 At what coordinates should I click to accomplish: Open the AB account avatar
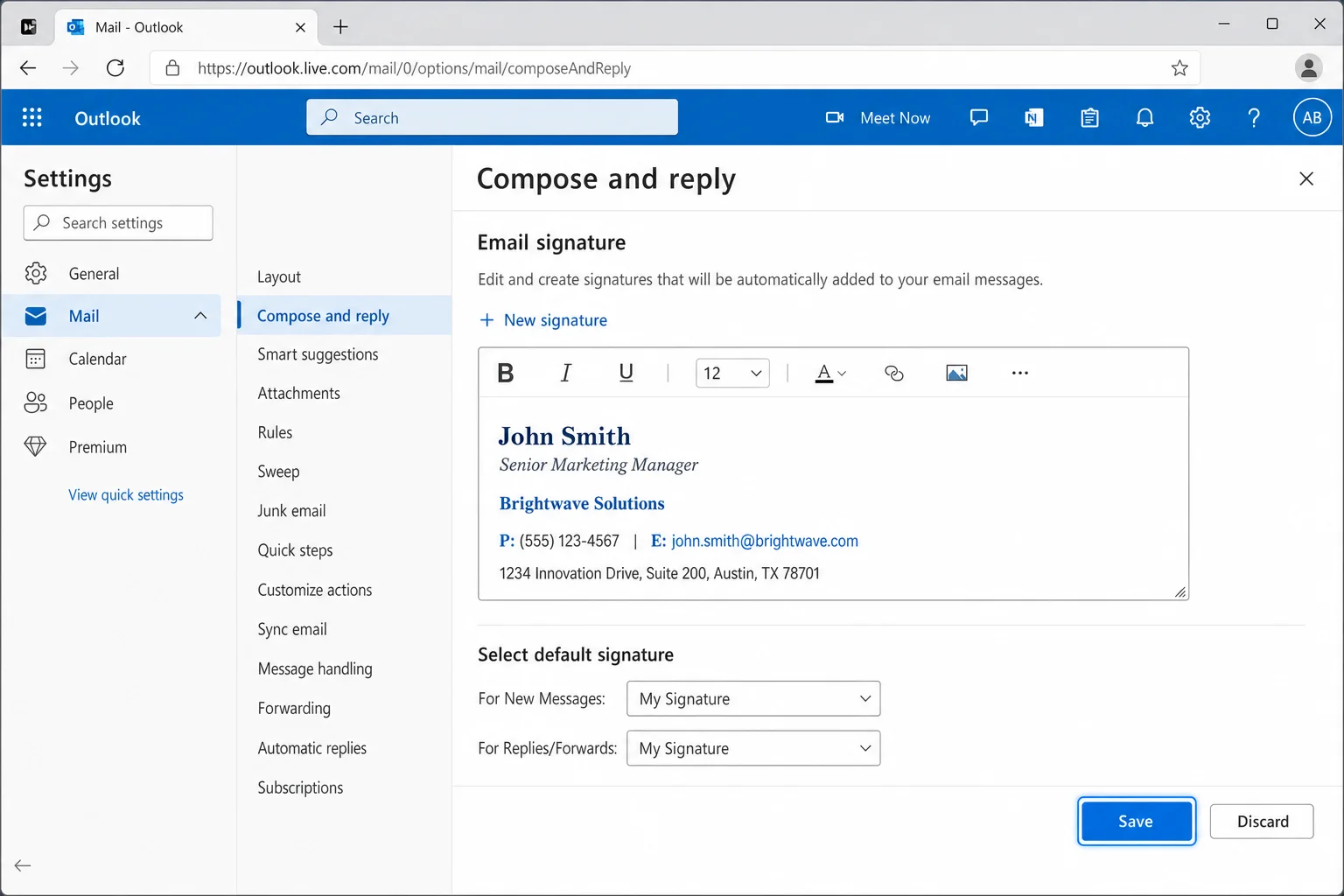coord(1312,117)
